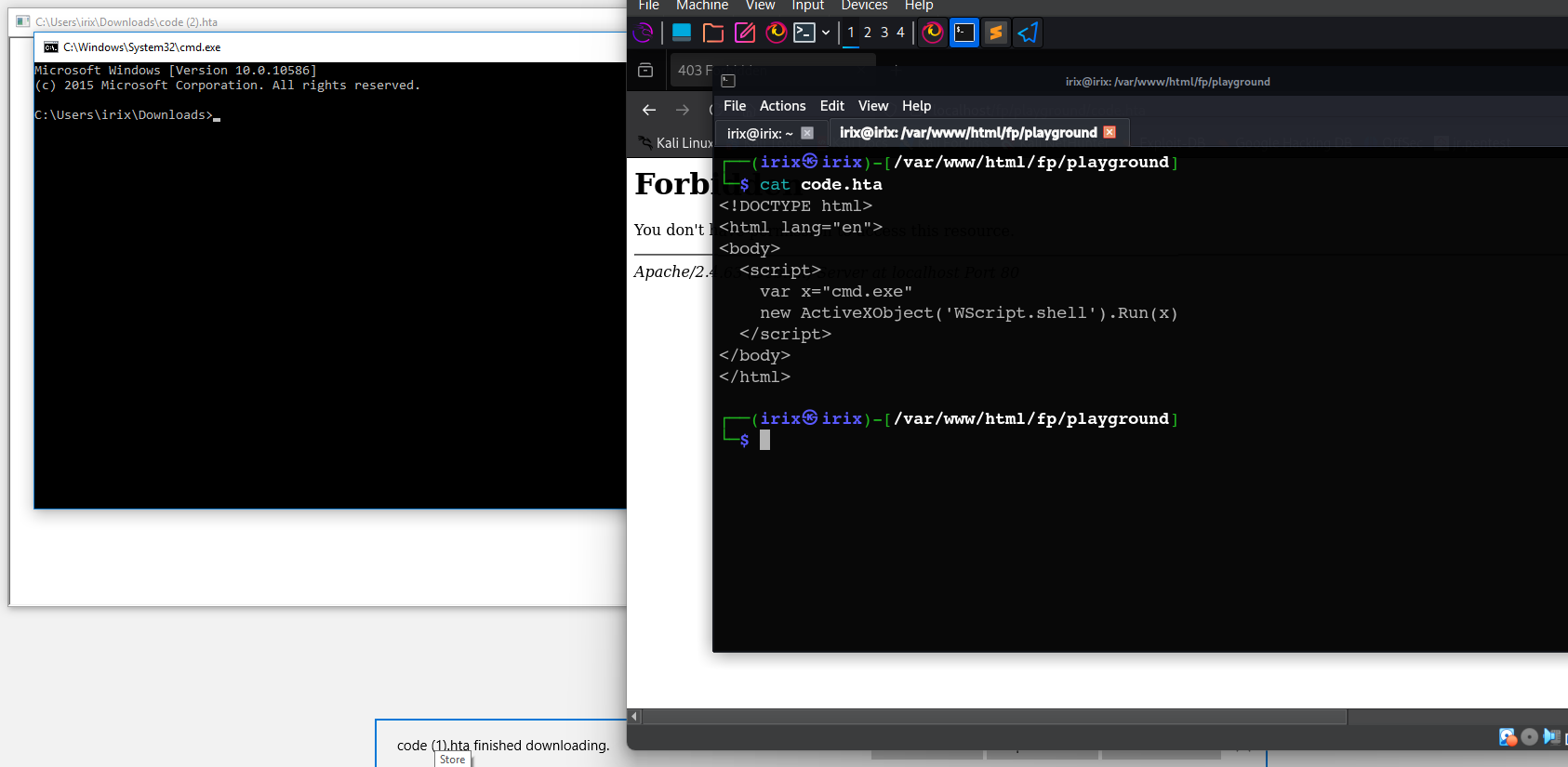
Task: Open the orange file manager launcher
Action: [713, 33]
